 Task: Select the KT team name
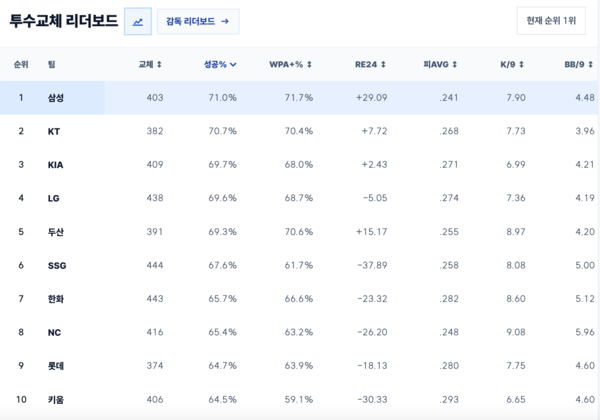click(x=54, y=132)
